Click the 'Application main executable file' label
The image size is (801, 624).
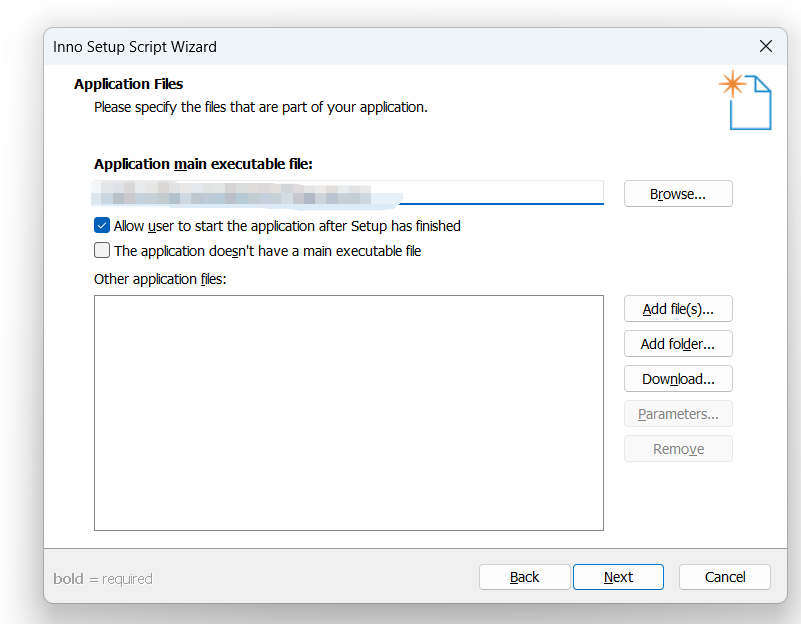(x=203, y=164)
